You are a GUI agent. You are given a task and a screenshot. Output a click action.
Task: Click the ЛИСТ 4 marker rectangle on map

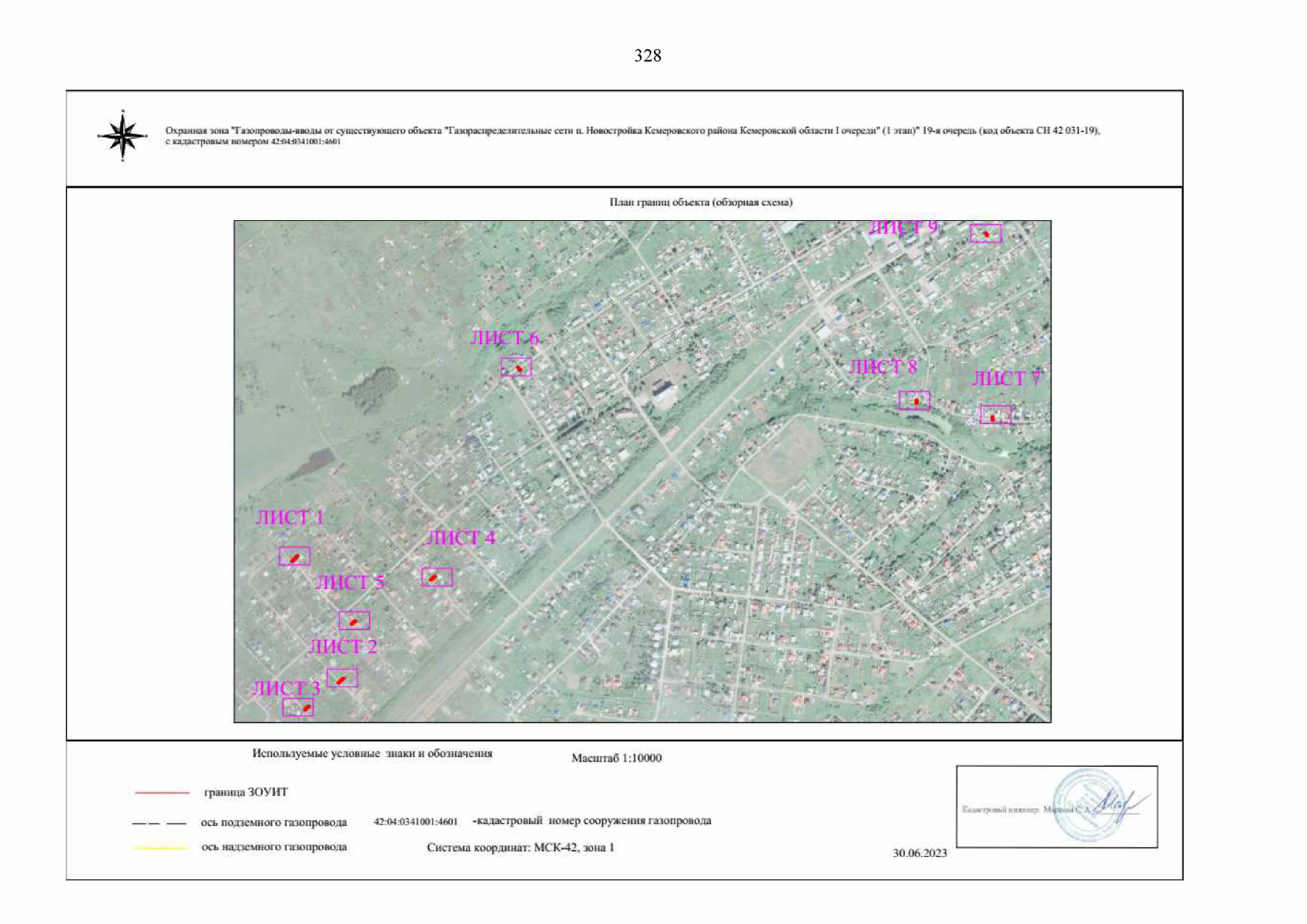(437, 577)
